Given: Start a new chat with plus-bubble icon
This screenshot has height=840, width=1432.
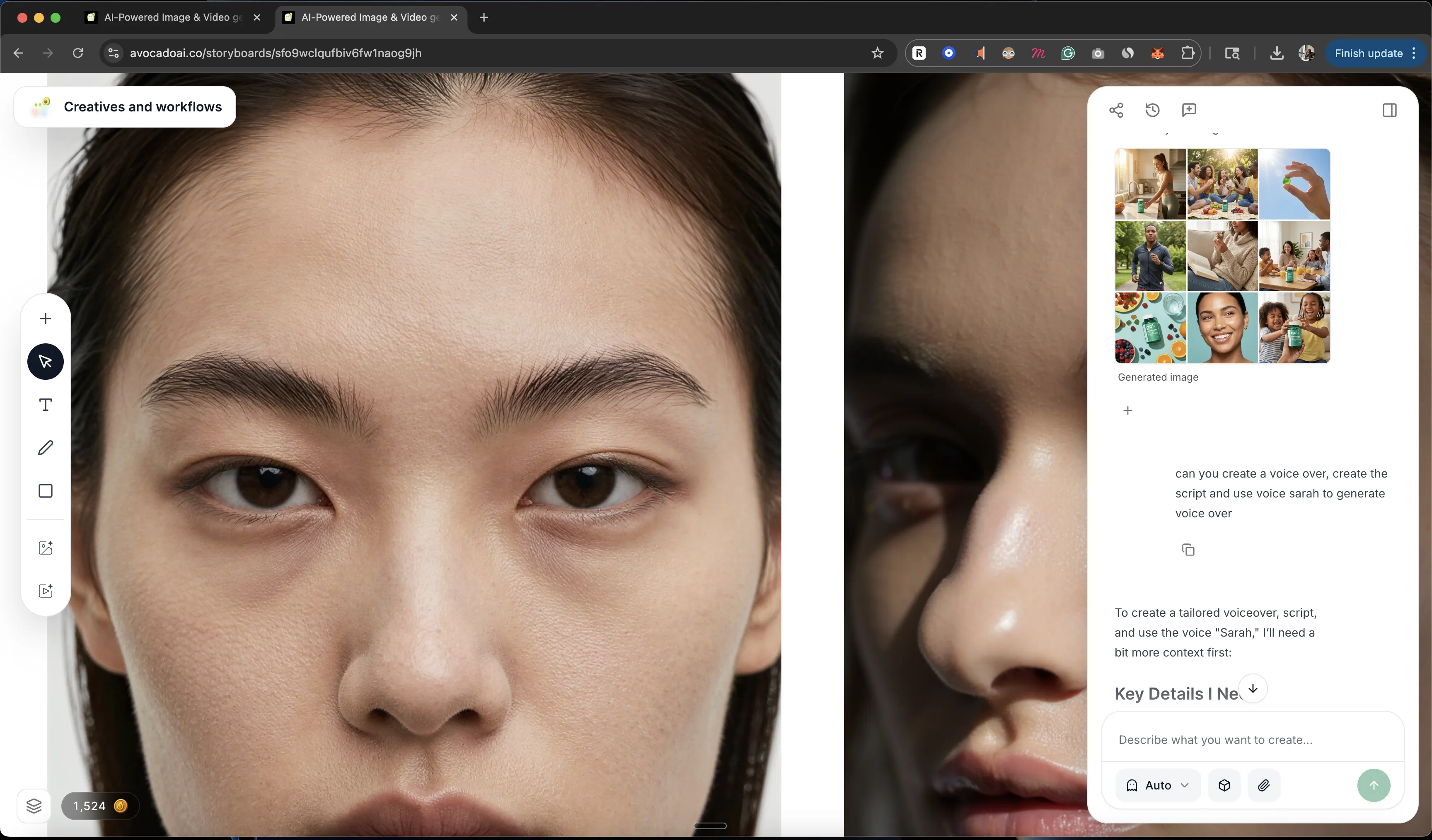Looking at the screenshot, I should [1189, 110].
